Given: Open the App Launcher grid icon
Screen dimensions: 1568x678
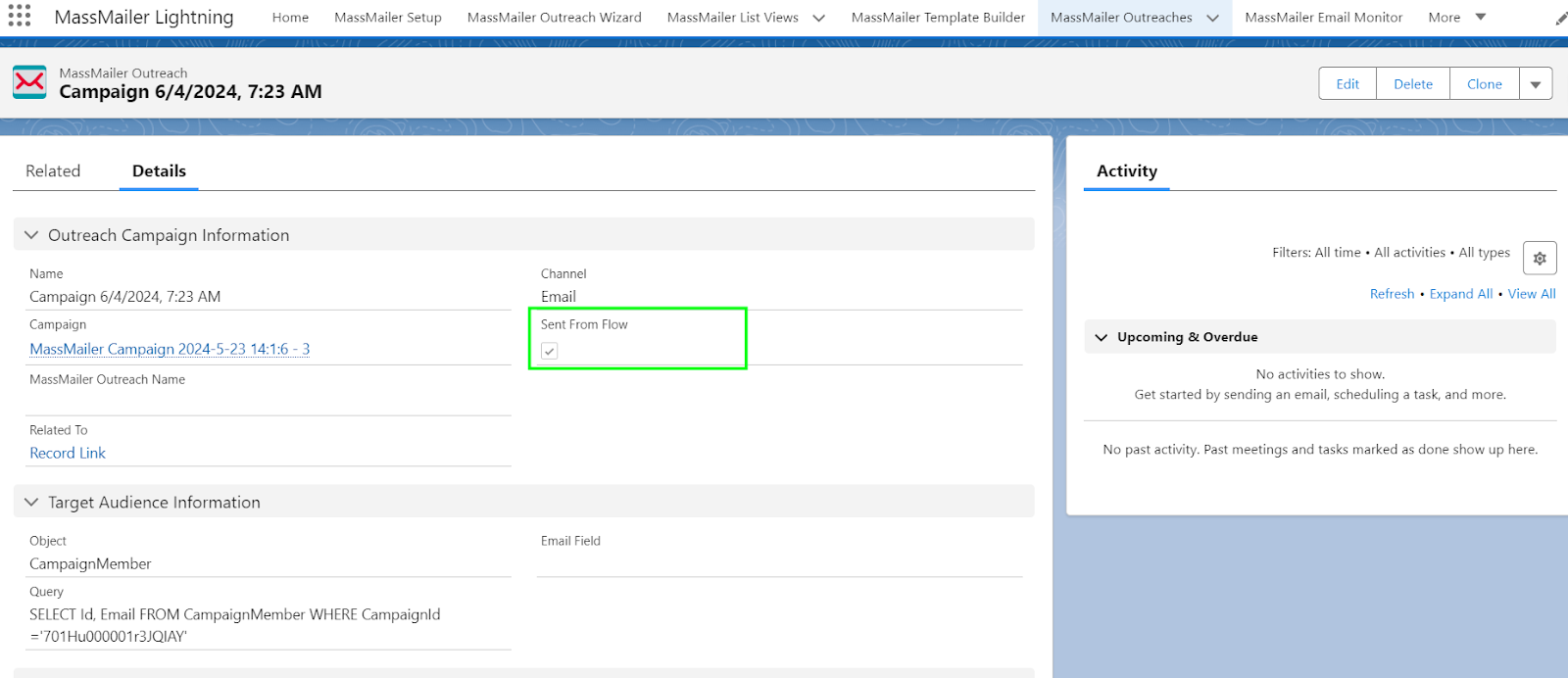Looking at the screenshot, I should point(20,16).
